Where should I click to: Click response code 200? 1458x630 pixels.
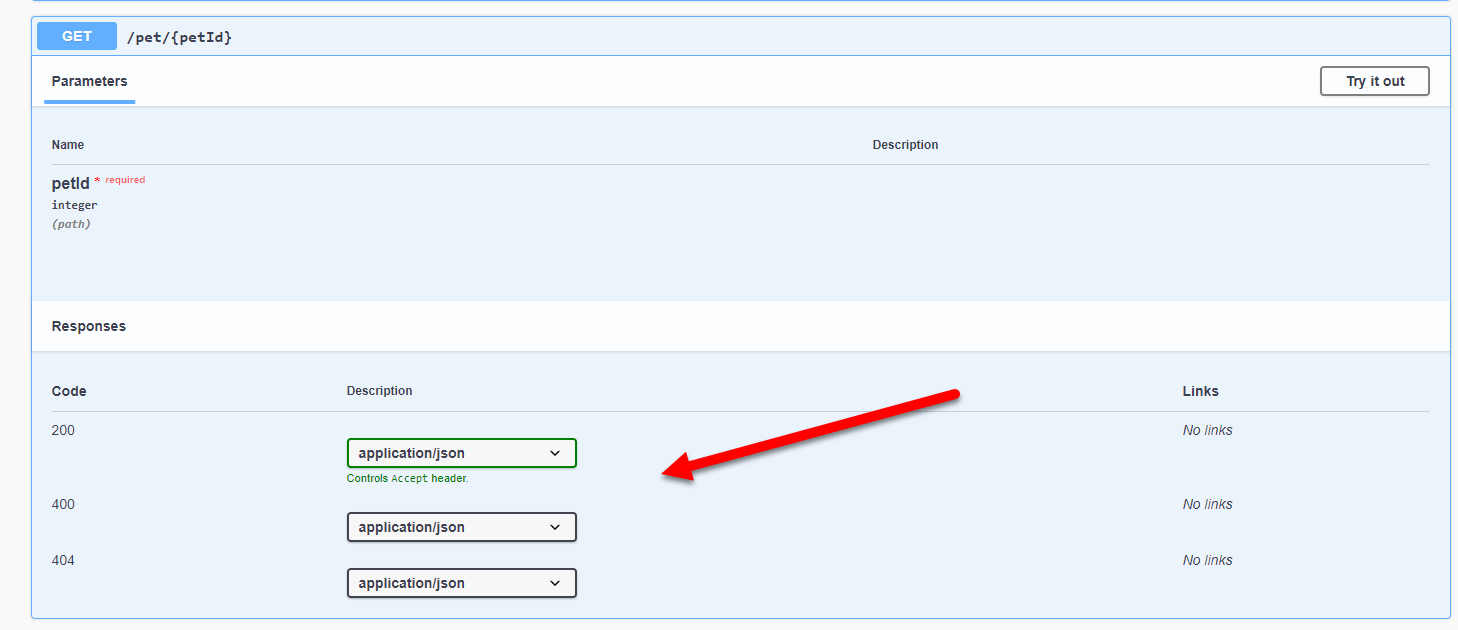(63, 430)
